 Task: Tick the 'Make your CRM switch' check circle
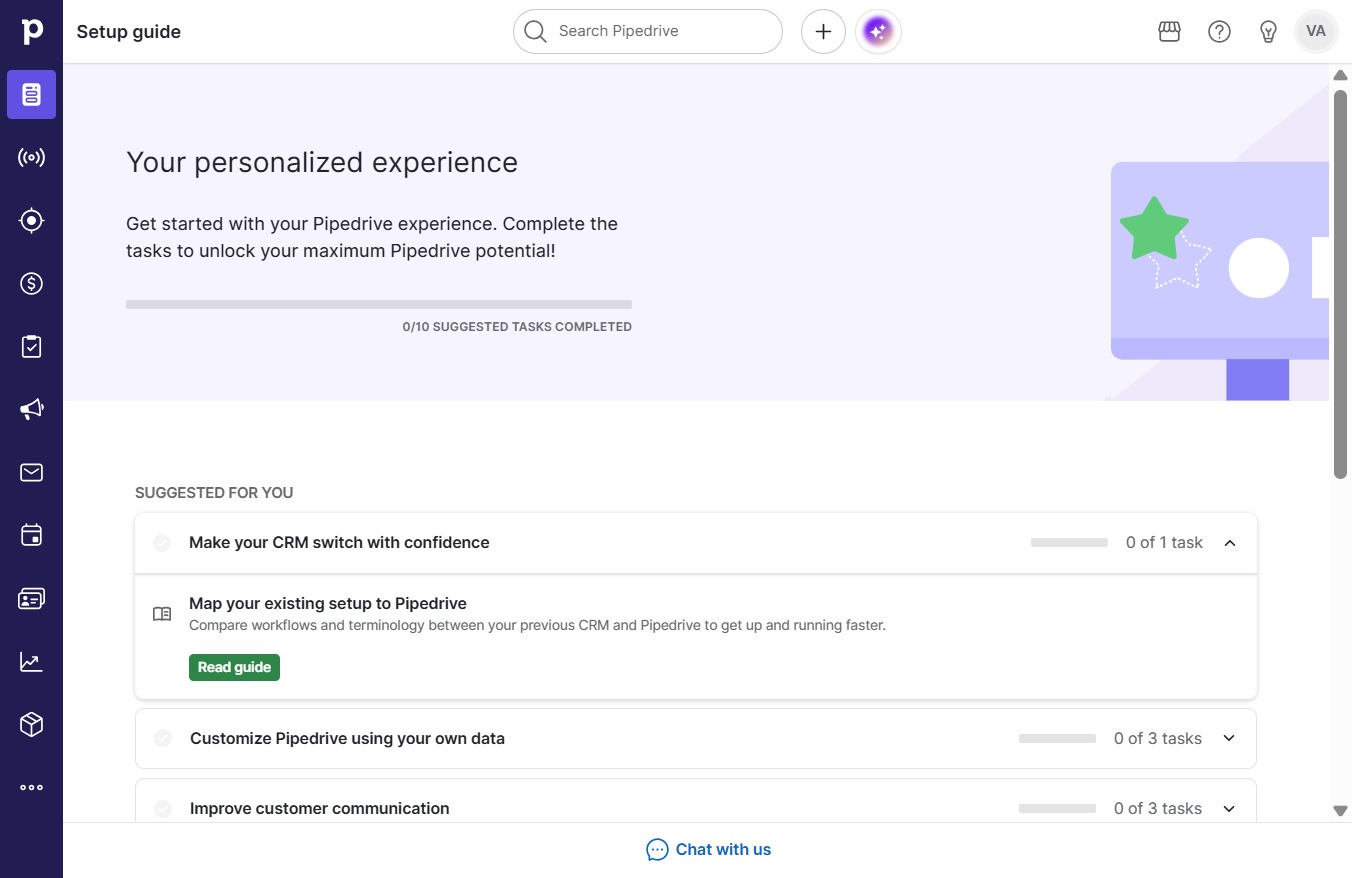click(162, 543)
